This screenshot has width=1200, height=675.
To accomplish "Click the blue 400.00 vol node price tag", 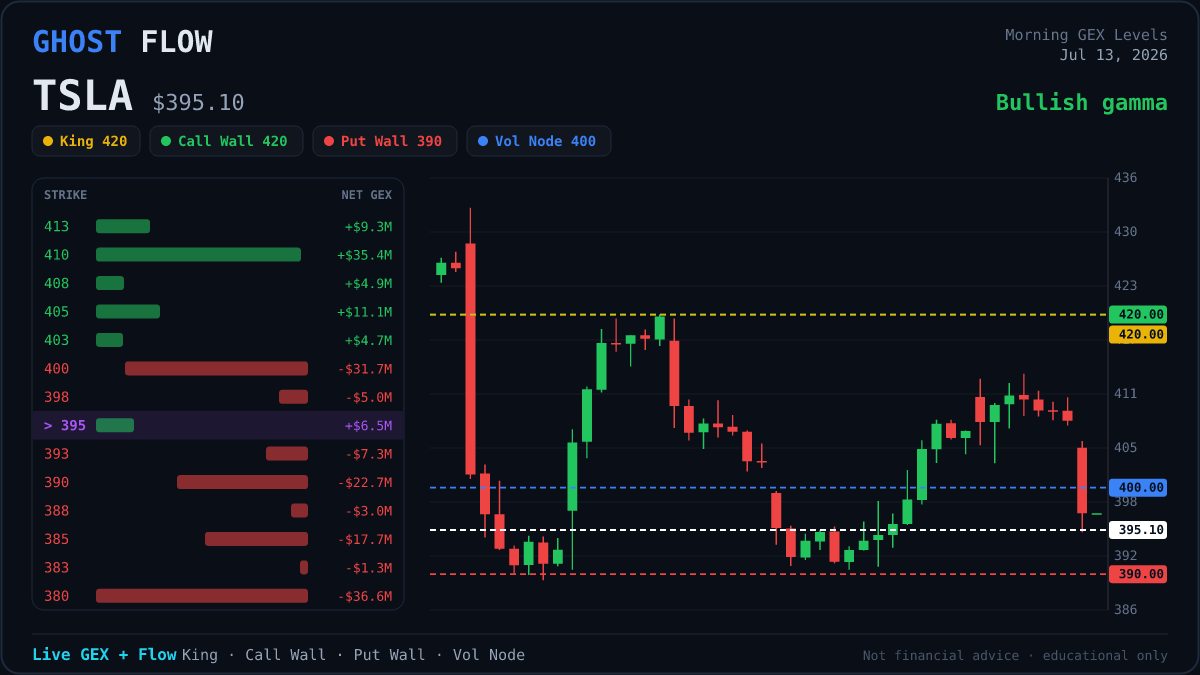I will (x=1138, y=488).
